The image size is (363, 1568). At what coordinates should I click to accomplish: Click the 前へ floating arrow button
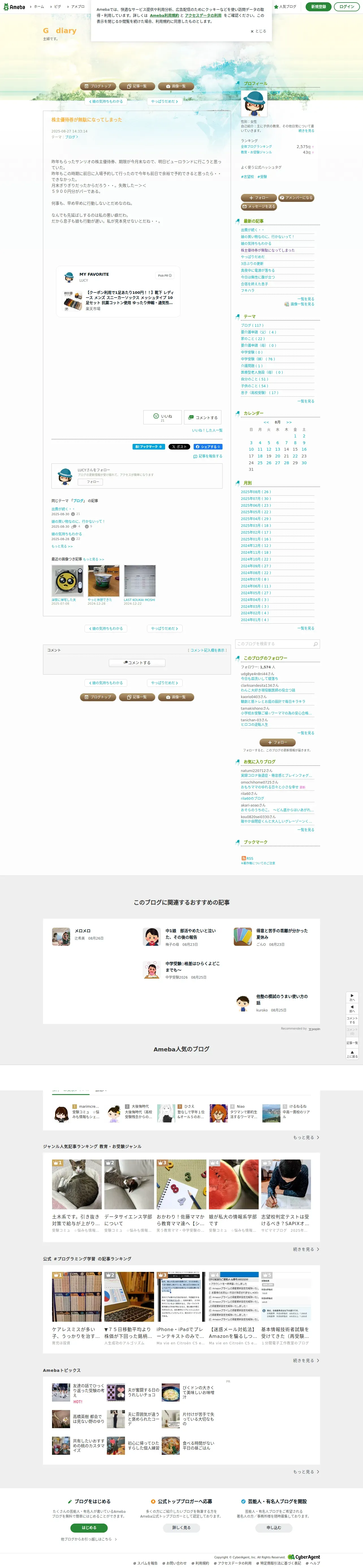coord(351,1009)
